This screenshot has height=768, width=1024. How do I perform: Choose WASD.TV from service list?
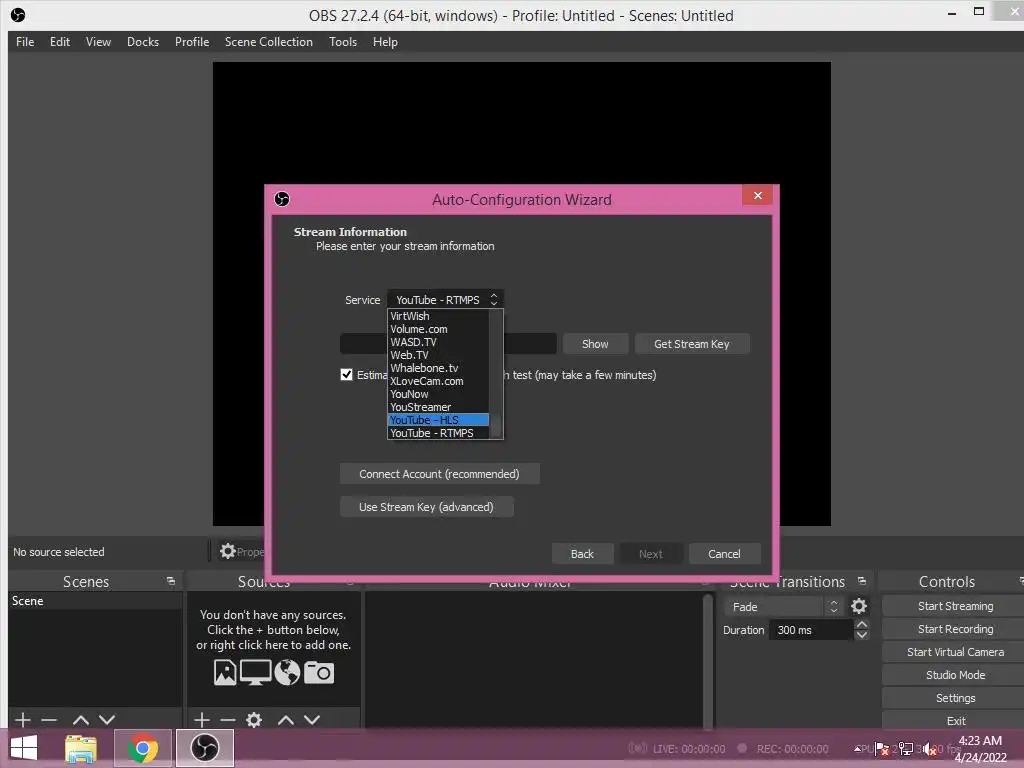tap(438, 342)
